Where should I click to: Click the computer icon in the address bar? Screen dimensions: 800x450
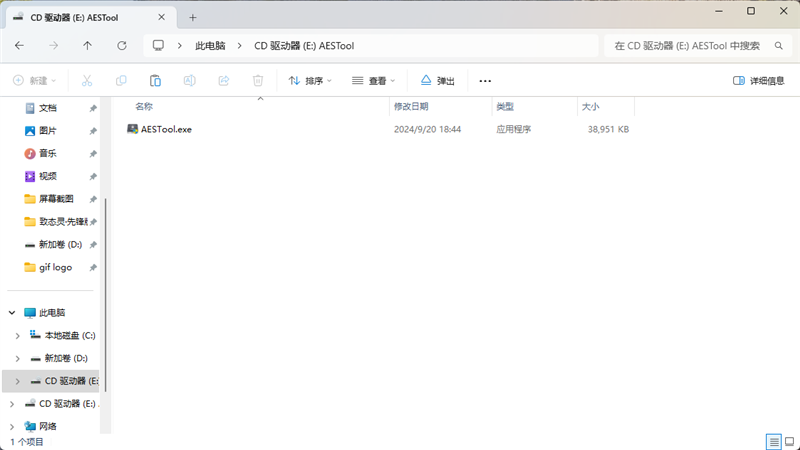coord(158,45)
